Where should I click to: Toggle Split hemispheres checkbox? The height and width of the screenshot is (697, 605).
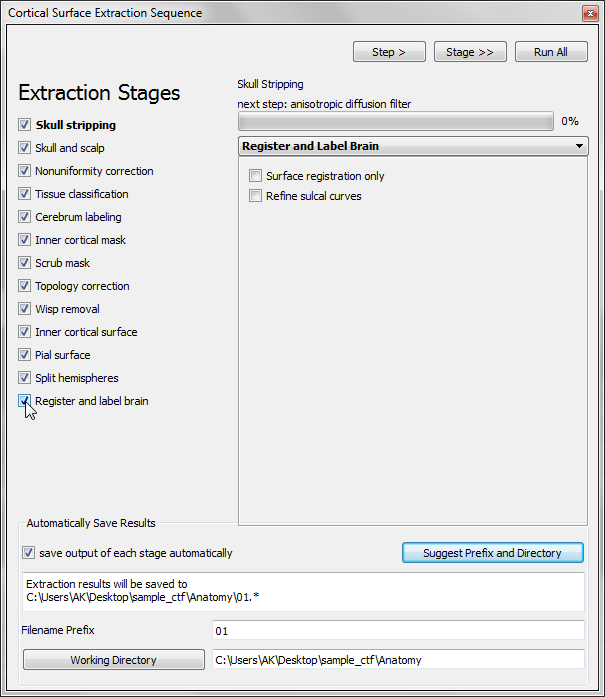25,378
